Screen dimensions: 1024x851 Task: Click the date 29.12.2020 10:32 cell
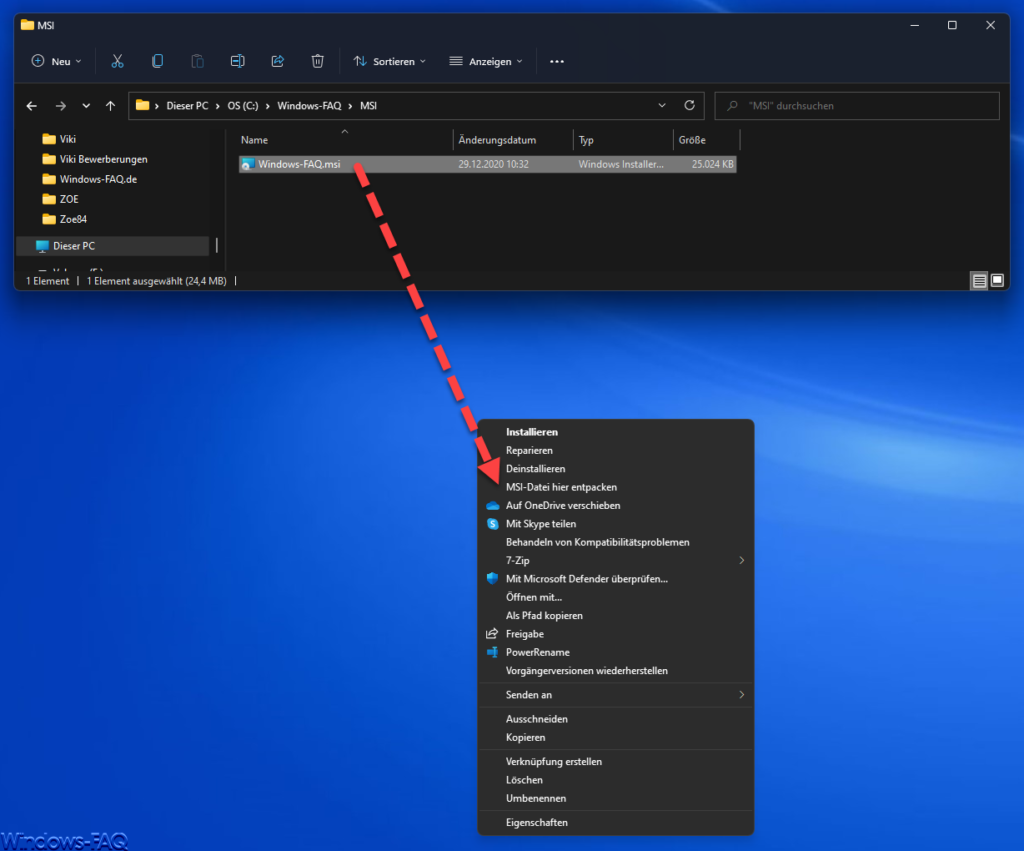[493, 164]
